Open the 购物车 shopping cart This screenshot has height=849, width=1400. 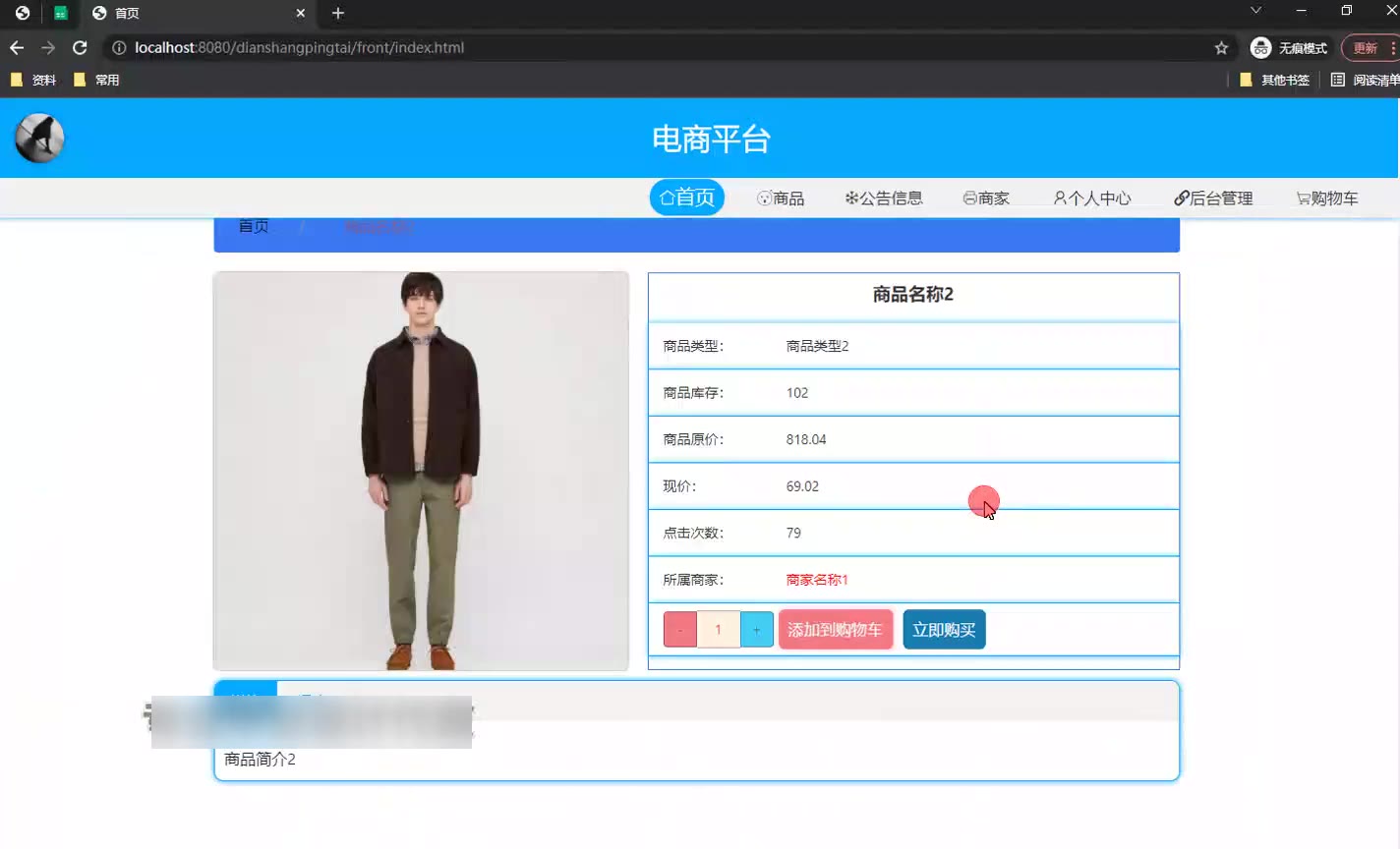coord(1326,198)
